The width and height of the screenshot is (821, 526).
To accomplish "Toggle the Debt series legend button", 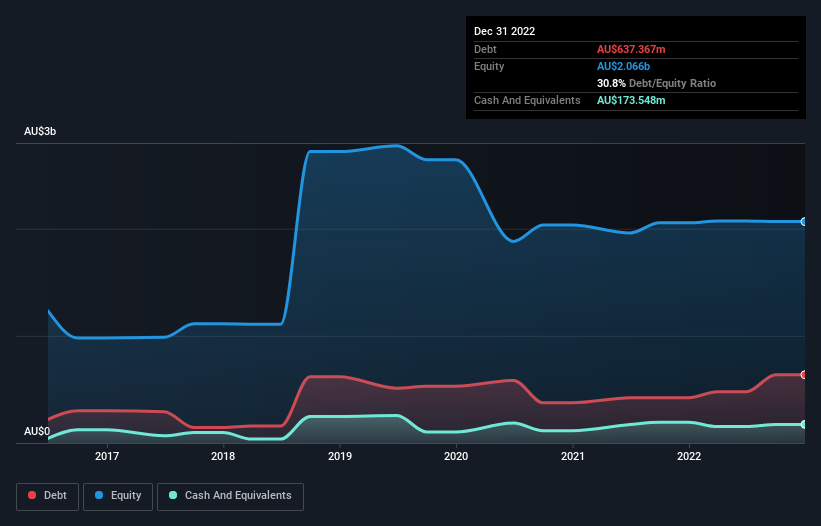I will point(48,496).
